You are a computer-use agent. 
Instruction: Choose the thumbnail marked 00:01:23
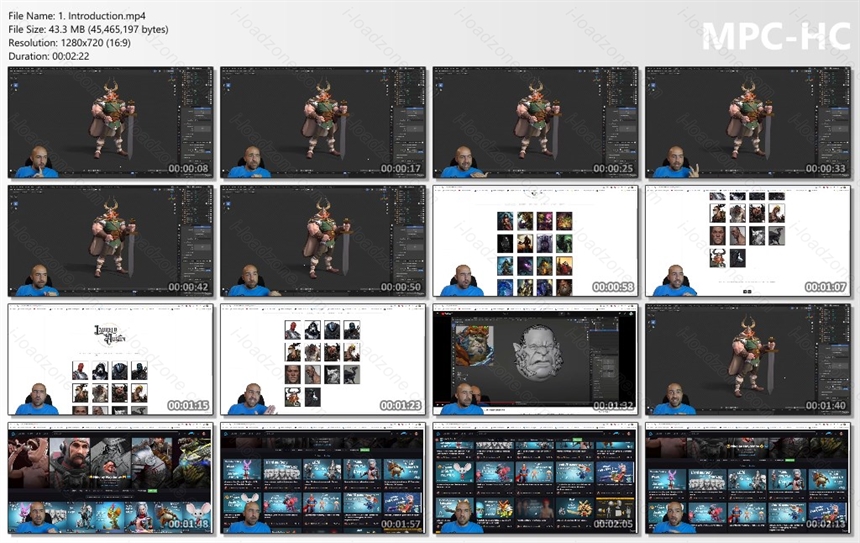click(x=323, y=359)
